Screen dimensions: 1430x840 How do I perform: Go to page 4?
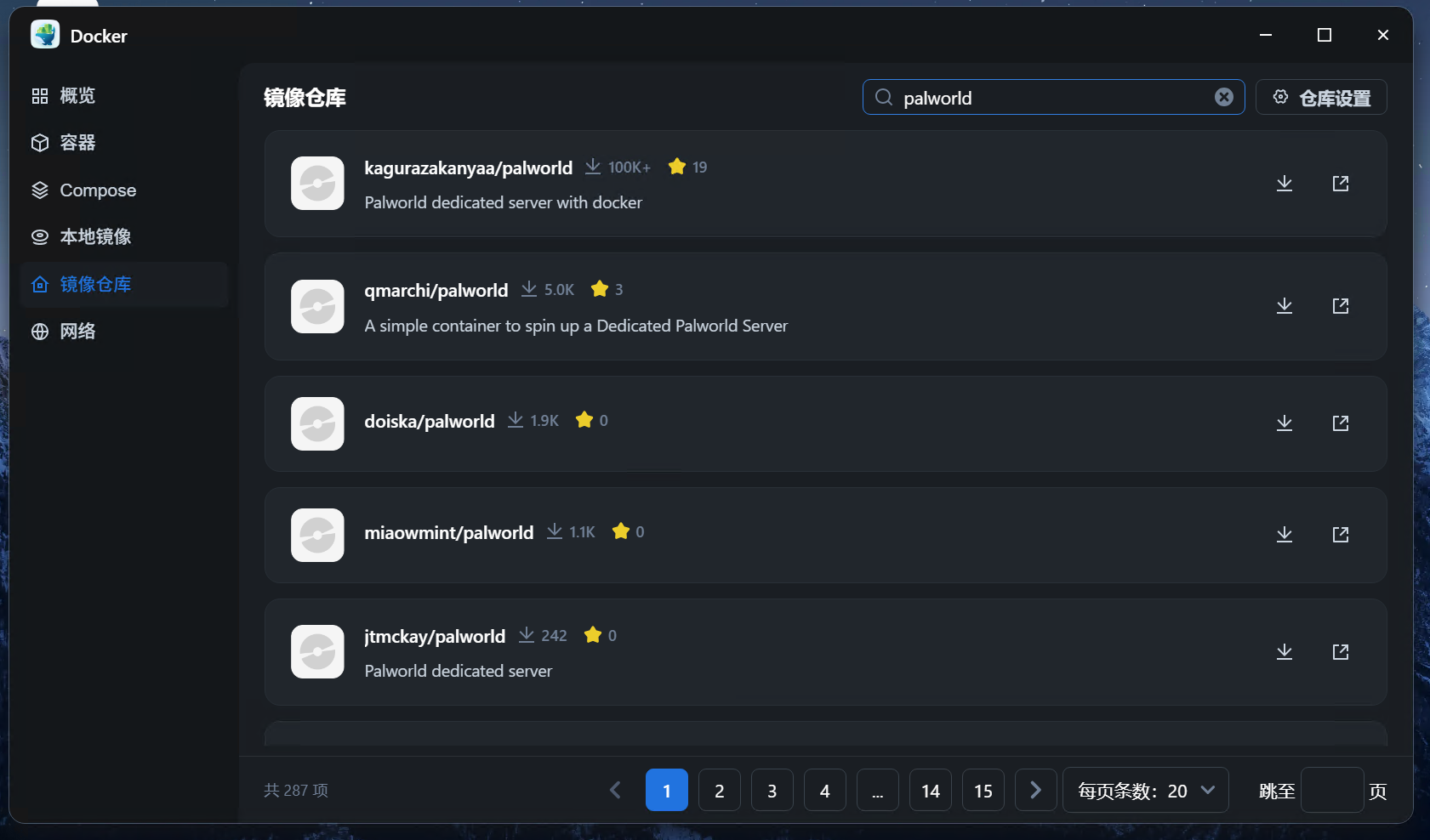[825, 791]
